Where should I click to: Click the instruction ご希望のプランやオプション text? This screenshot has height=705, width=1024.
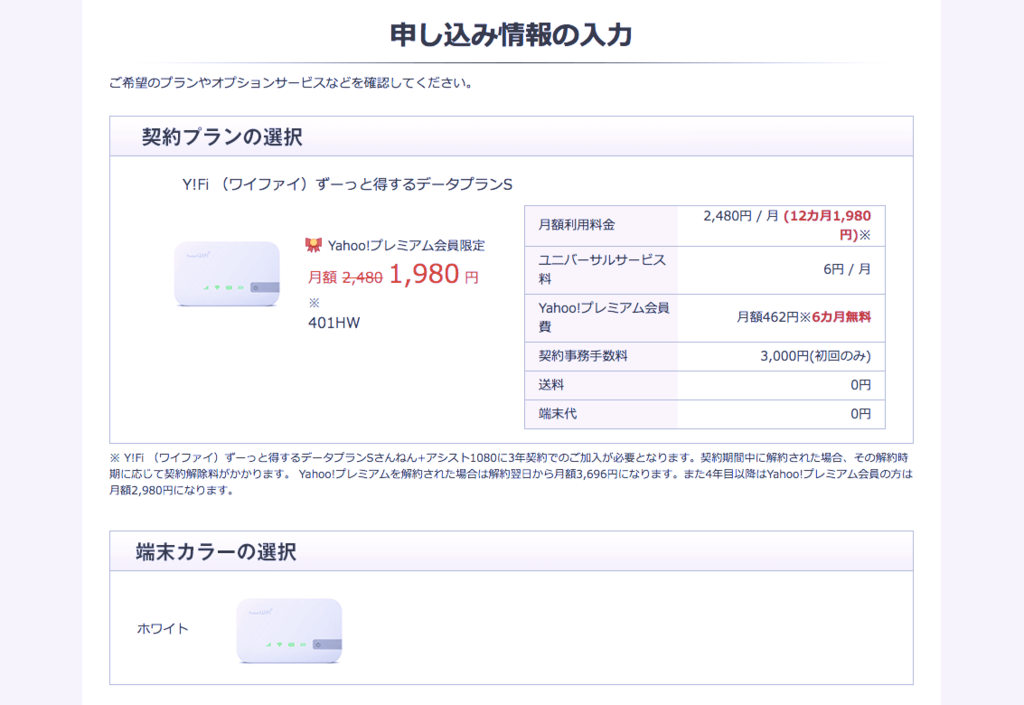click(x=291, y=83)
